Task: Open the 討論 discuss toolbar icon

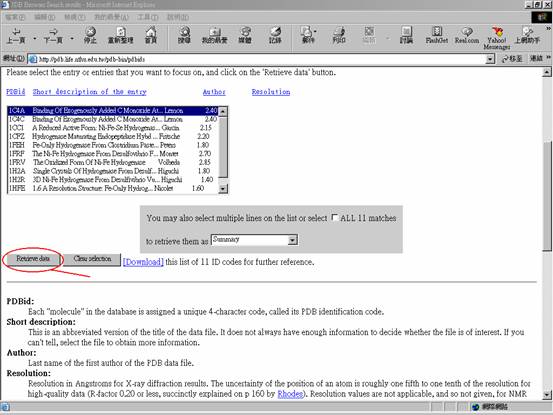Action: click(406, 36)
